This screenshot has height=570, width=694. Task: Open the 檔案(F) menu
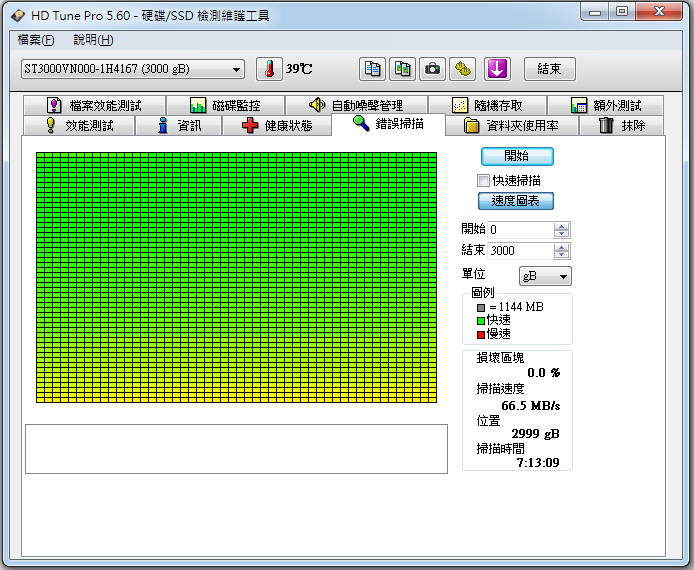tap(36, 40)
